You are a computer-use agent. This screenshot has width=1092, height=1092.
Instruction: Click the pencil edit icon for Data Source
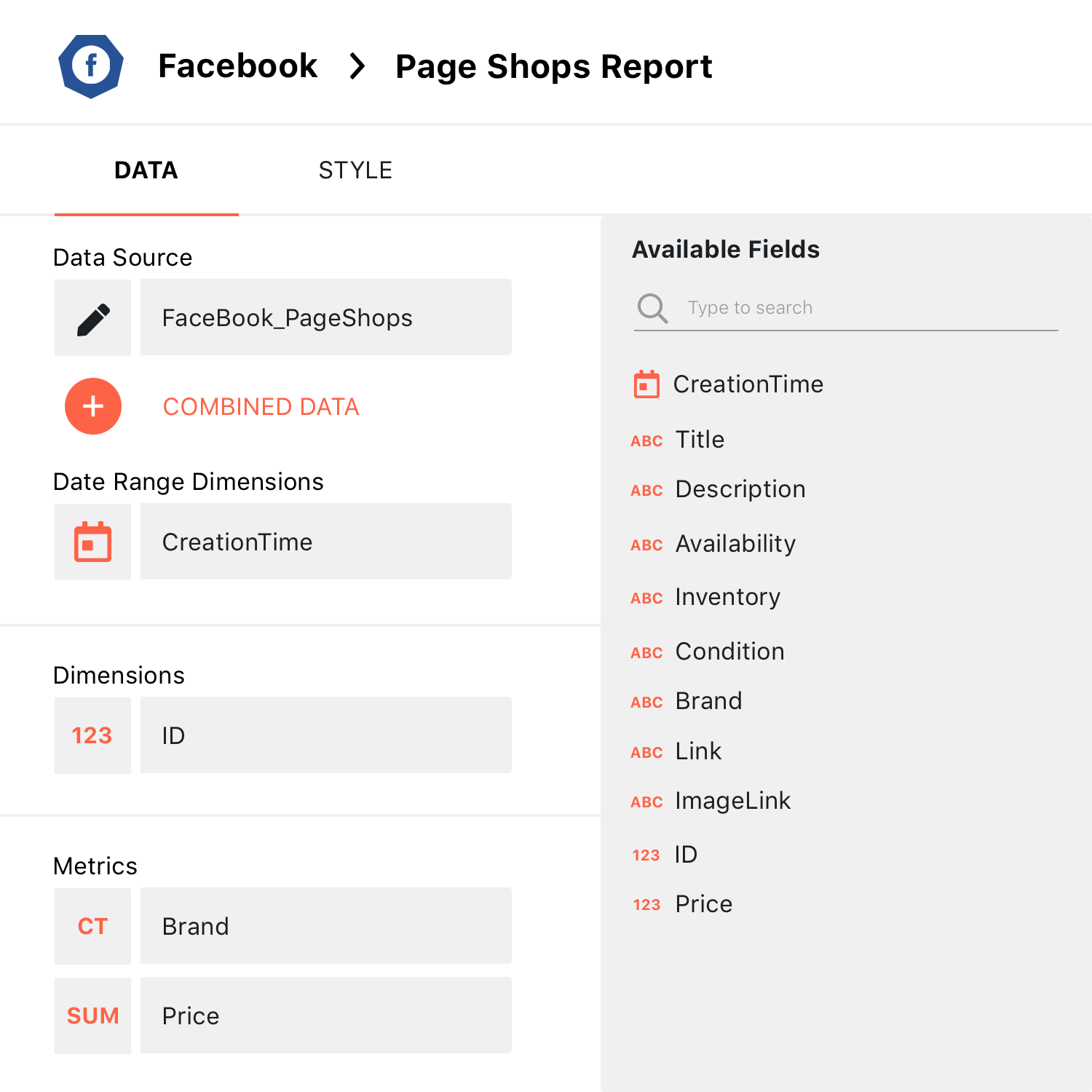coord(92,318)
